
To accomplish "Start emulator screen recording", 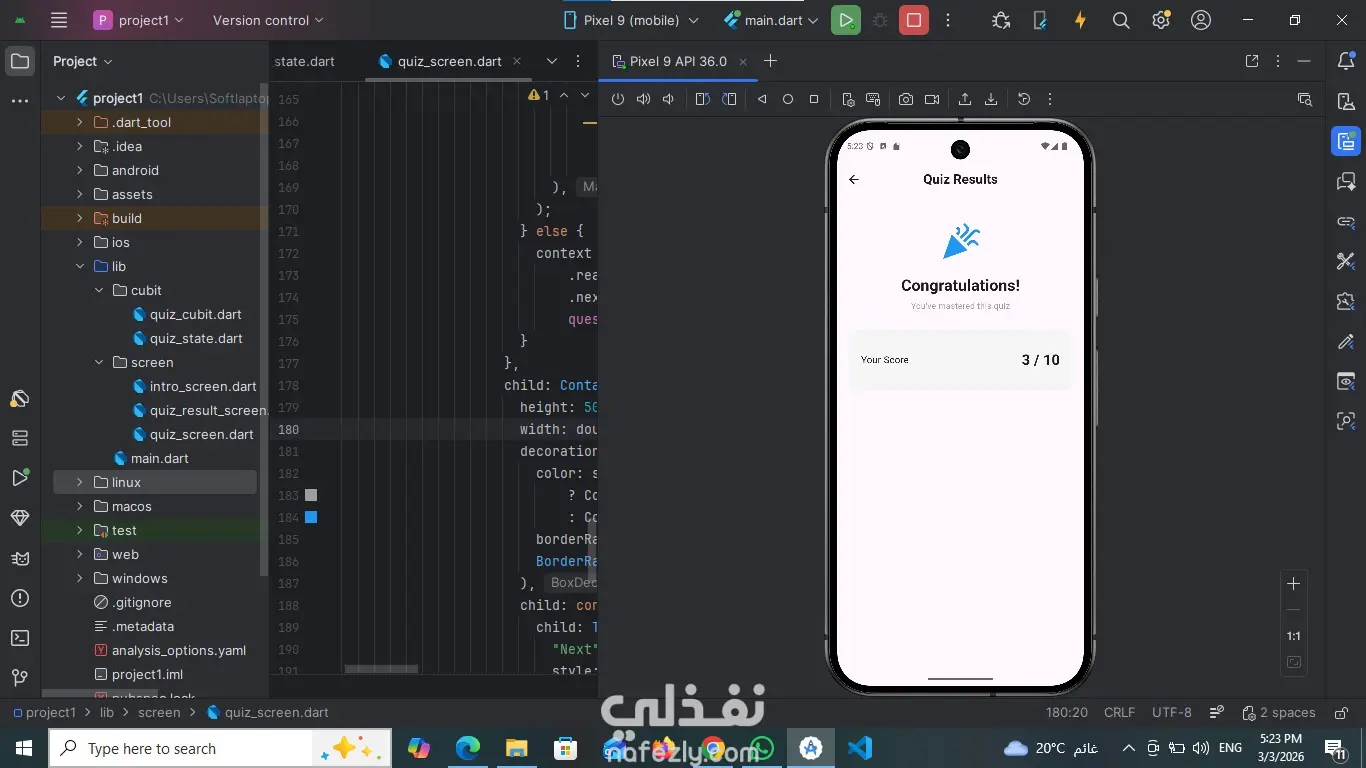I will 932,99.
